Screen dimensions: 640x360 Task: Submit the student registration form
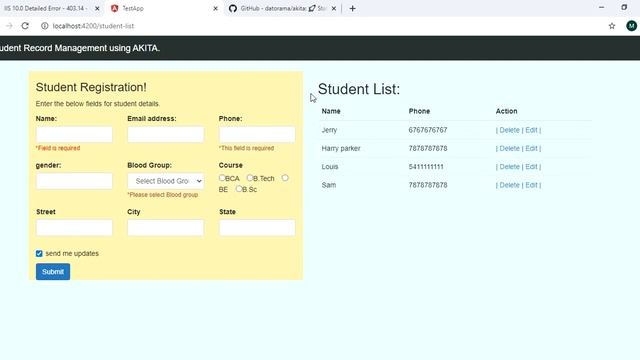pyautogui.click(x=53, y=272)
